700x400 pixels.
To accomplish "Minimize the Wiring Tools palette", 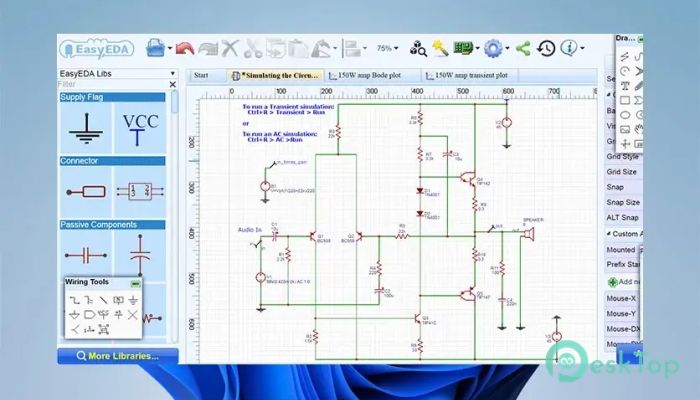I will pos(135,283).
